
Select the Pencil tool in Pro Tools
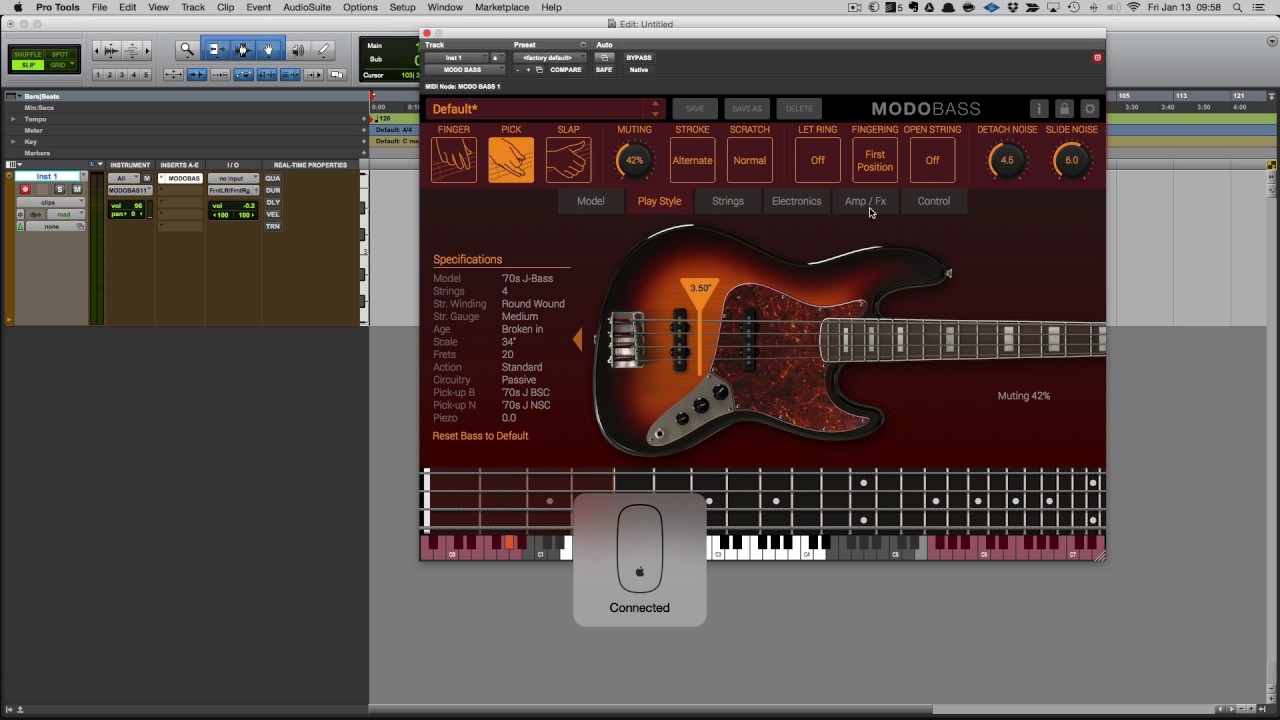coord(324,50)
